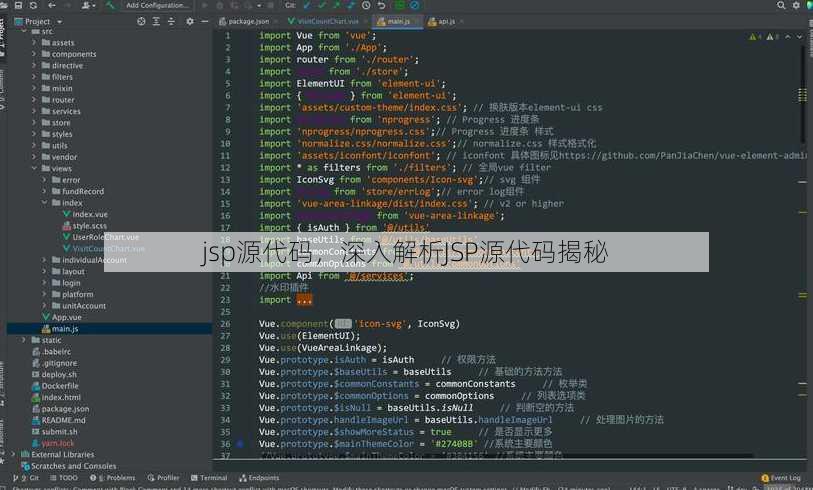Select README.md file
The width and height of the screenshot is (813, 490).
point(59,420)
